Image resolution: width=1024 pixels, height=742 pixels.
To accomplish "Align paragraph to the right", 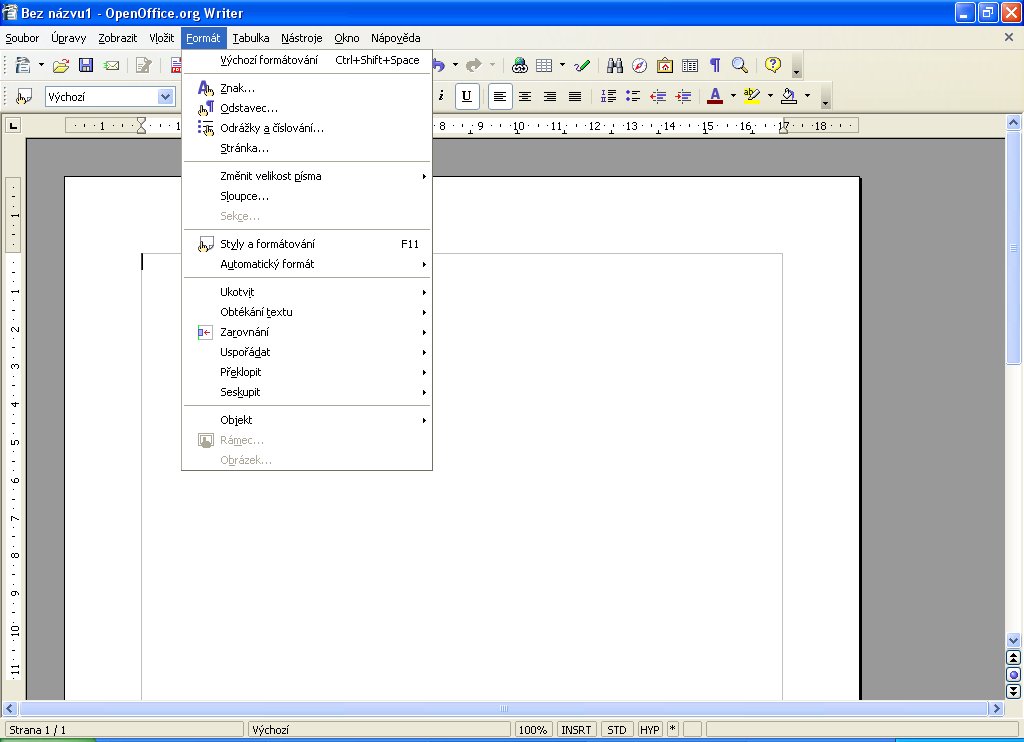I will 550,97.
